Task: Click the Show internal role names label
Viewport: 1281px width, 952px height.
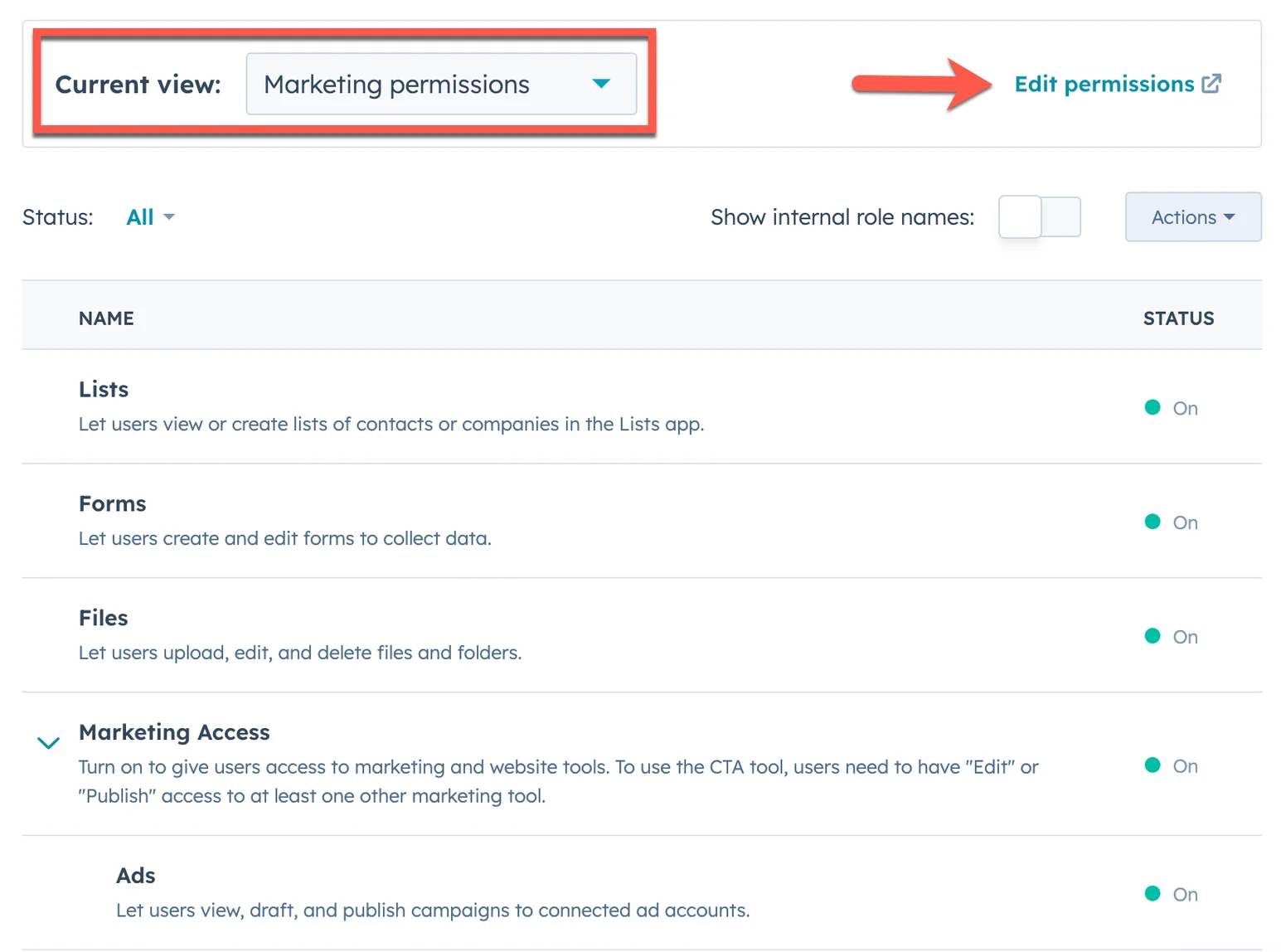Action: click(842, 217)
